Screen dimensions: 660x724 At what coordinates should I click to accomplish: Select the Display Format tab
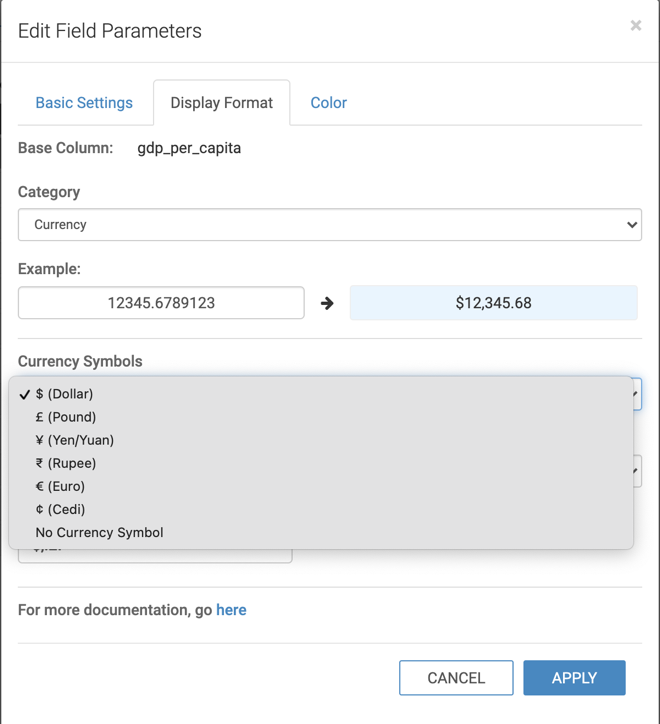click(221, 103)
